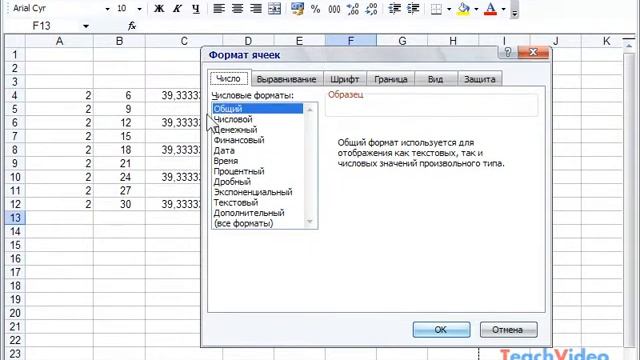Increase decimal places icon

click(x=353, y=9)
